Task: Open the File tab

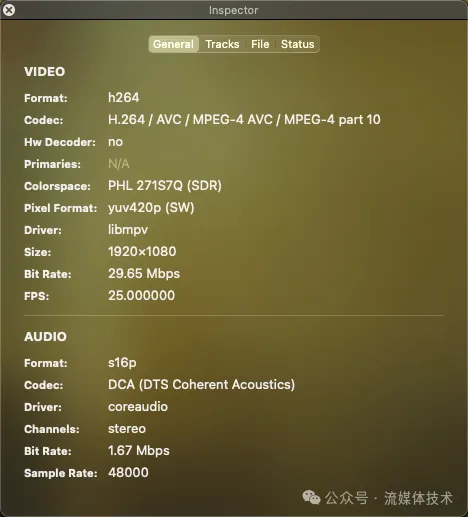Action: pyautogui.click(x=260, y=44)
